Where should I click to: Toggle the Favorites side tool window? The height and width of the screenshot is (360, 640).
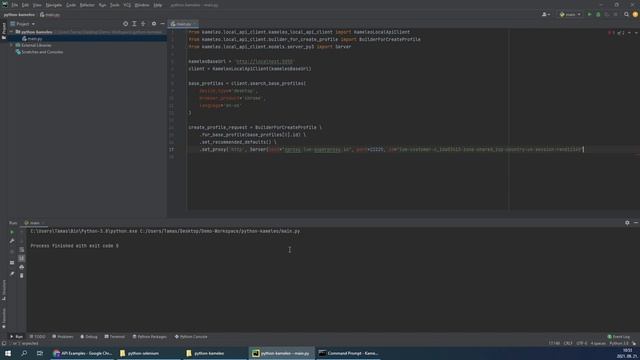click(4, 318)
